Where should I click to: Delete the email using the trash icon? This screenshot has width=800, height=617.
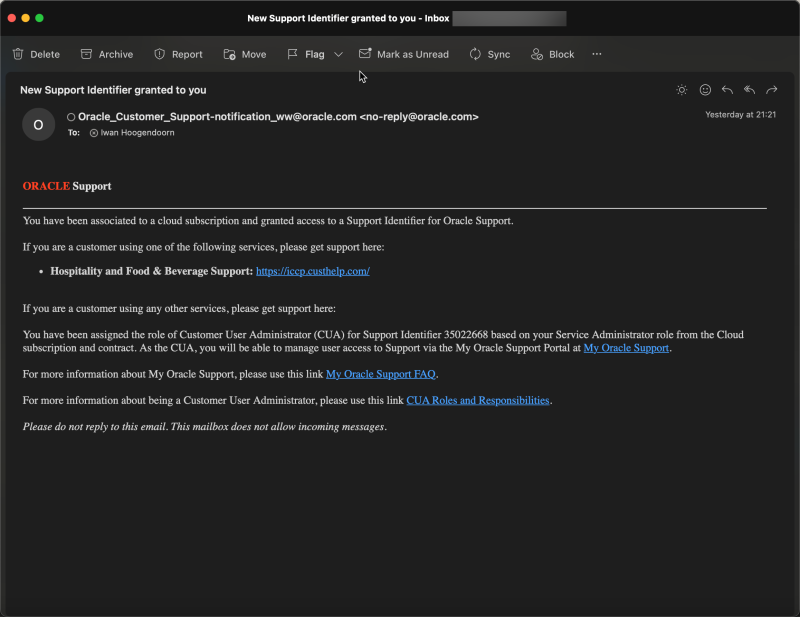point(36,54)
